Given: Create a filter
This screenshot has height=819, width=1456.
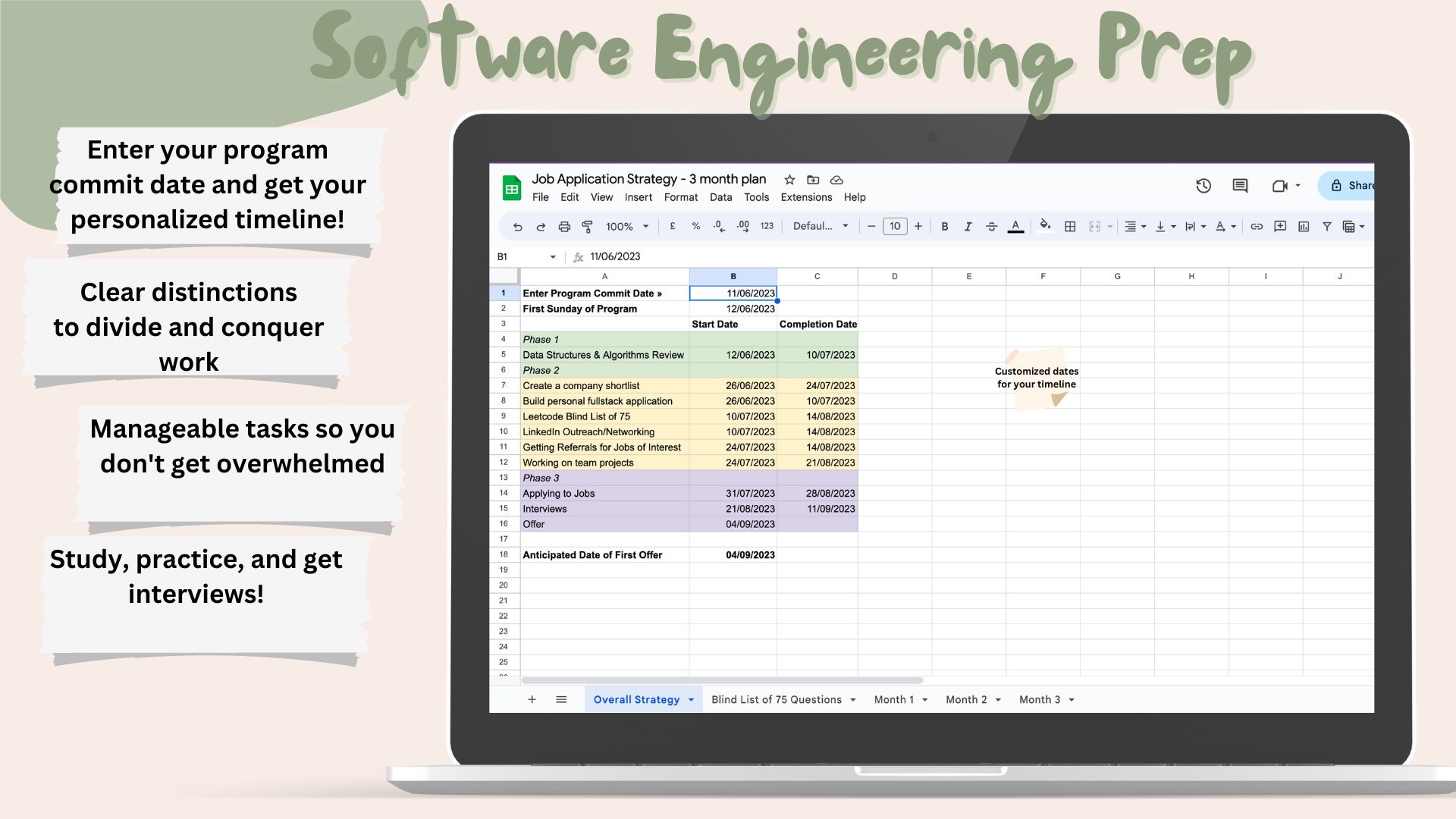Looking at the screenshot, I should 1327,226.
